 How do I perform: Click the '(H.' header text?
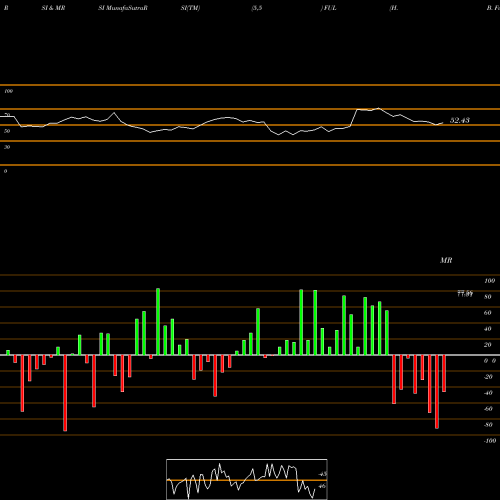[394, 8]
